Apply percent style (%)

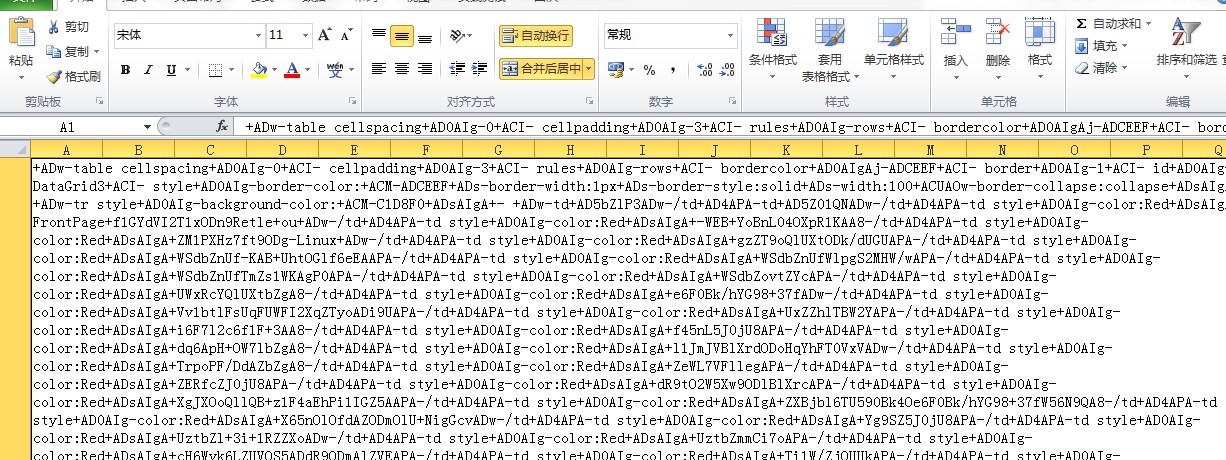[x=649, y=69]
